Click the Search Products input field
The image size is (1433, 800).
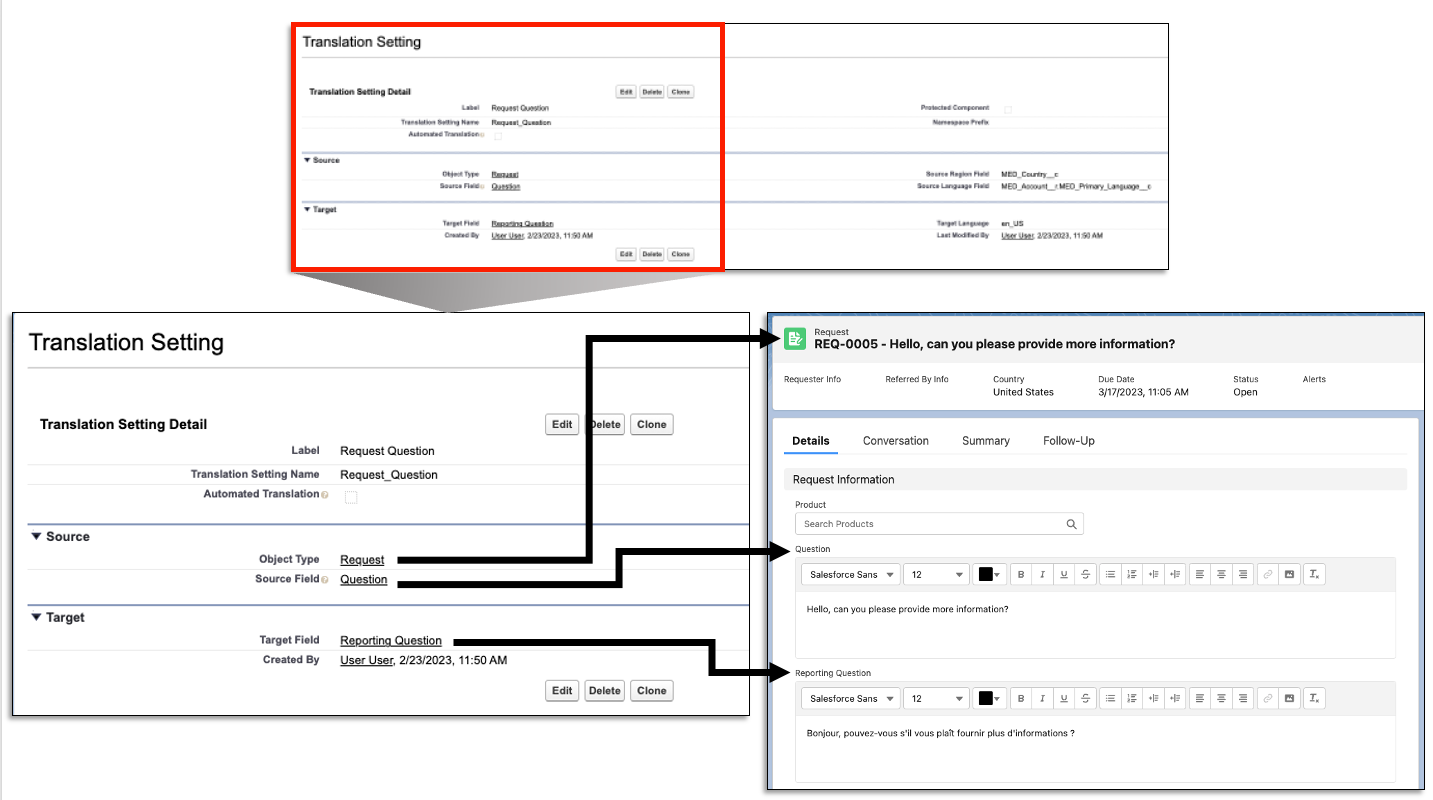(x=930, y=524)
